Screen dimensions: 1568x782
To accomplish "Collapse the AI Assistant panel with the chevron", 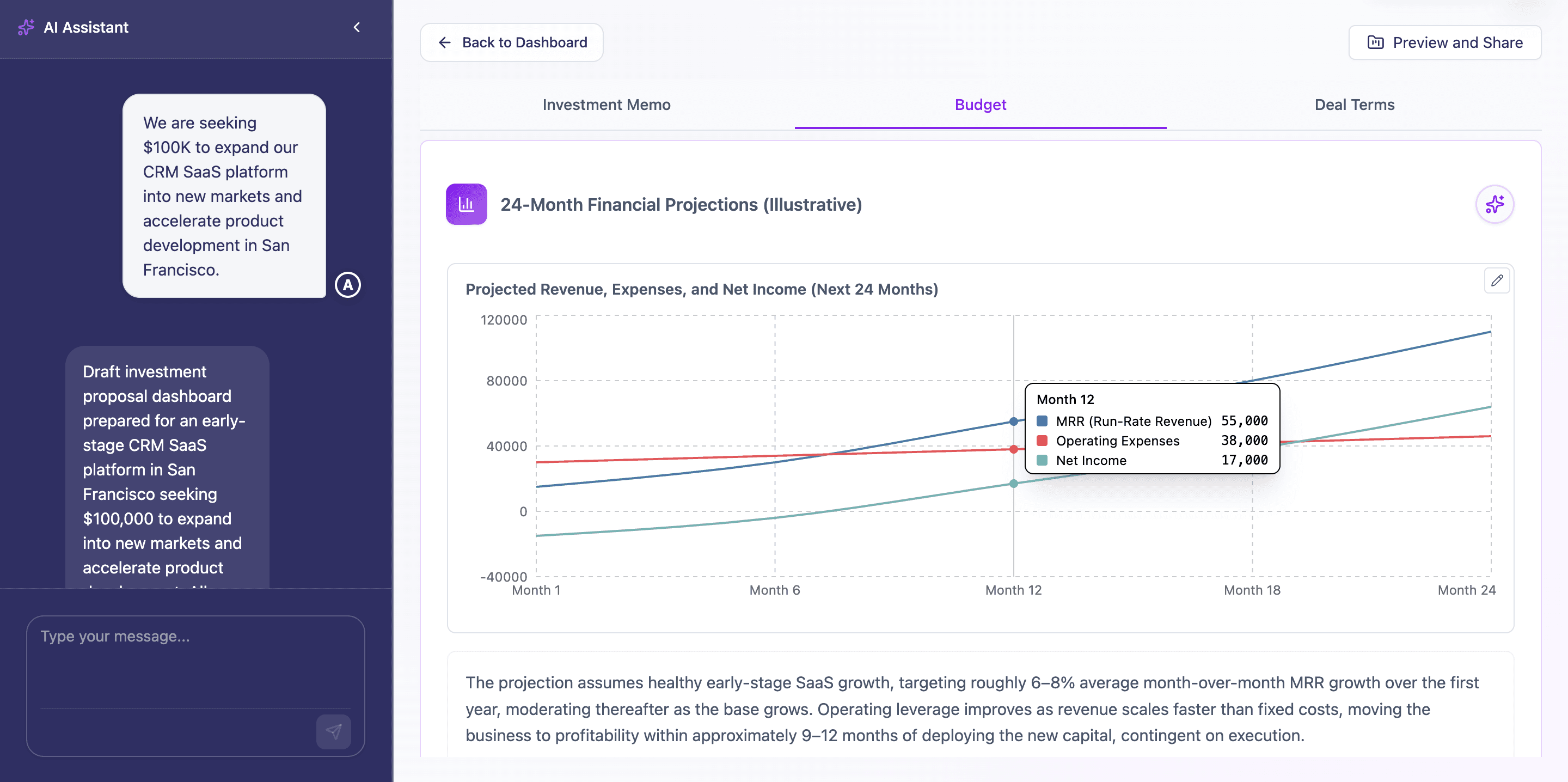I will tap(357, 27).
